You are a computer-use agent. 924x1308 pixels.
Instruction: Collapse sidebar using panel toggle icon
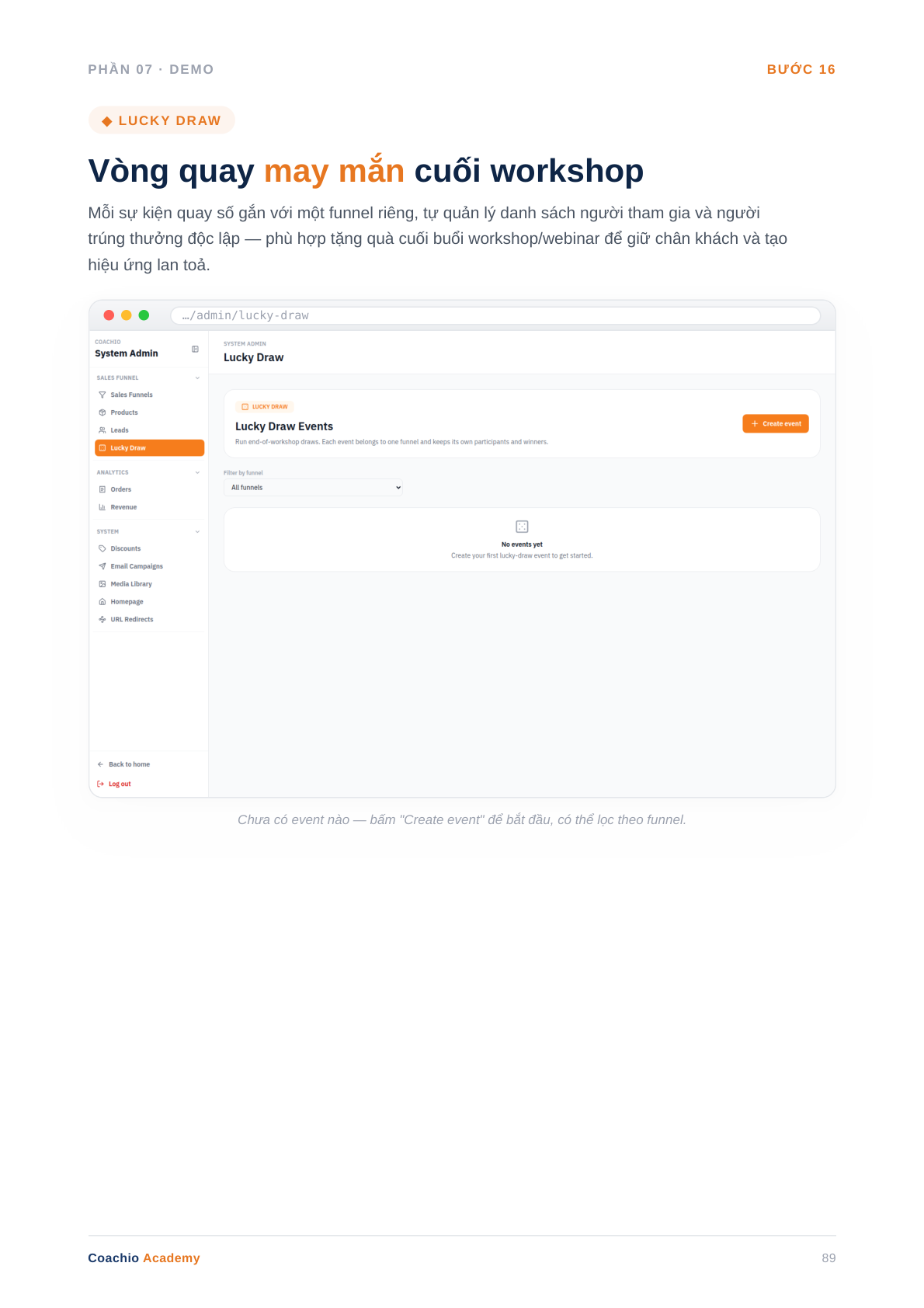195,350
